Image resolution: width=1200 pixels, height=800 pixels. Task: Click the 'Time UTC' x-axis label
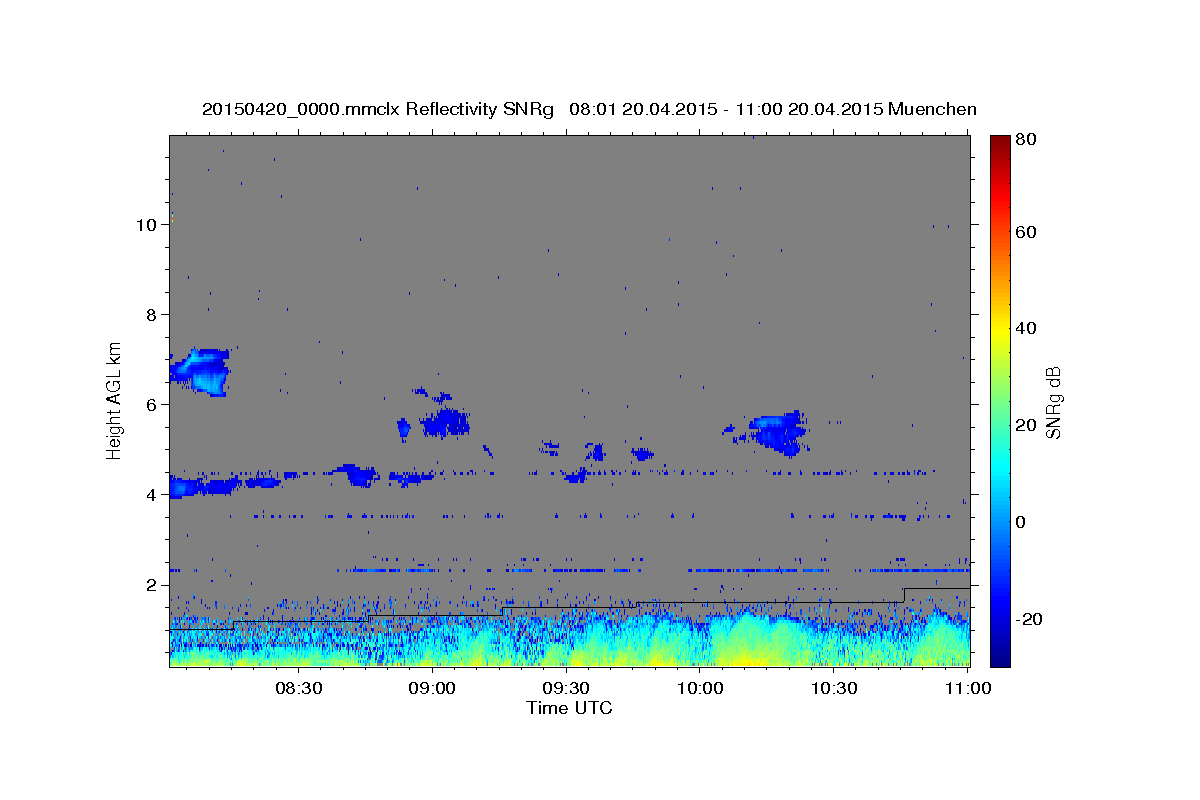569,708
